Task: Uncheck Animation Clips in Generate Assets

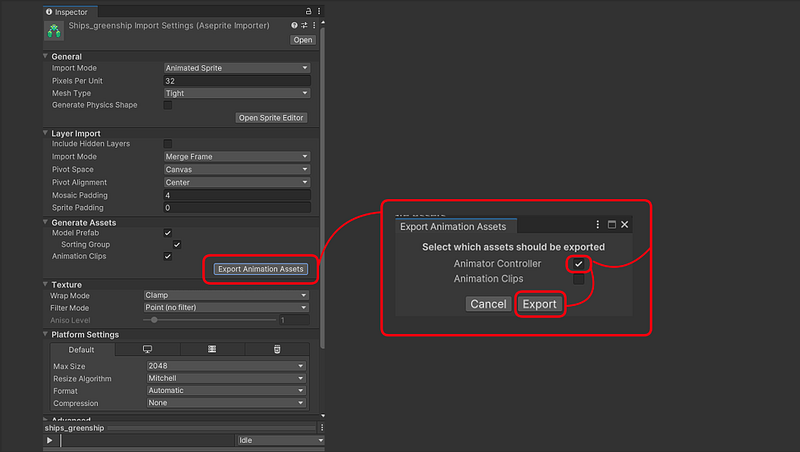Action: (x=168, y=256)
